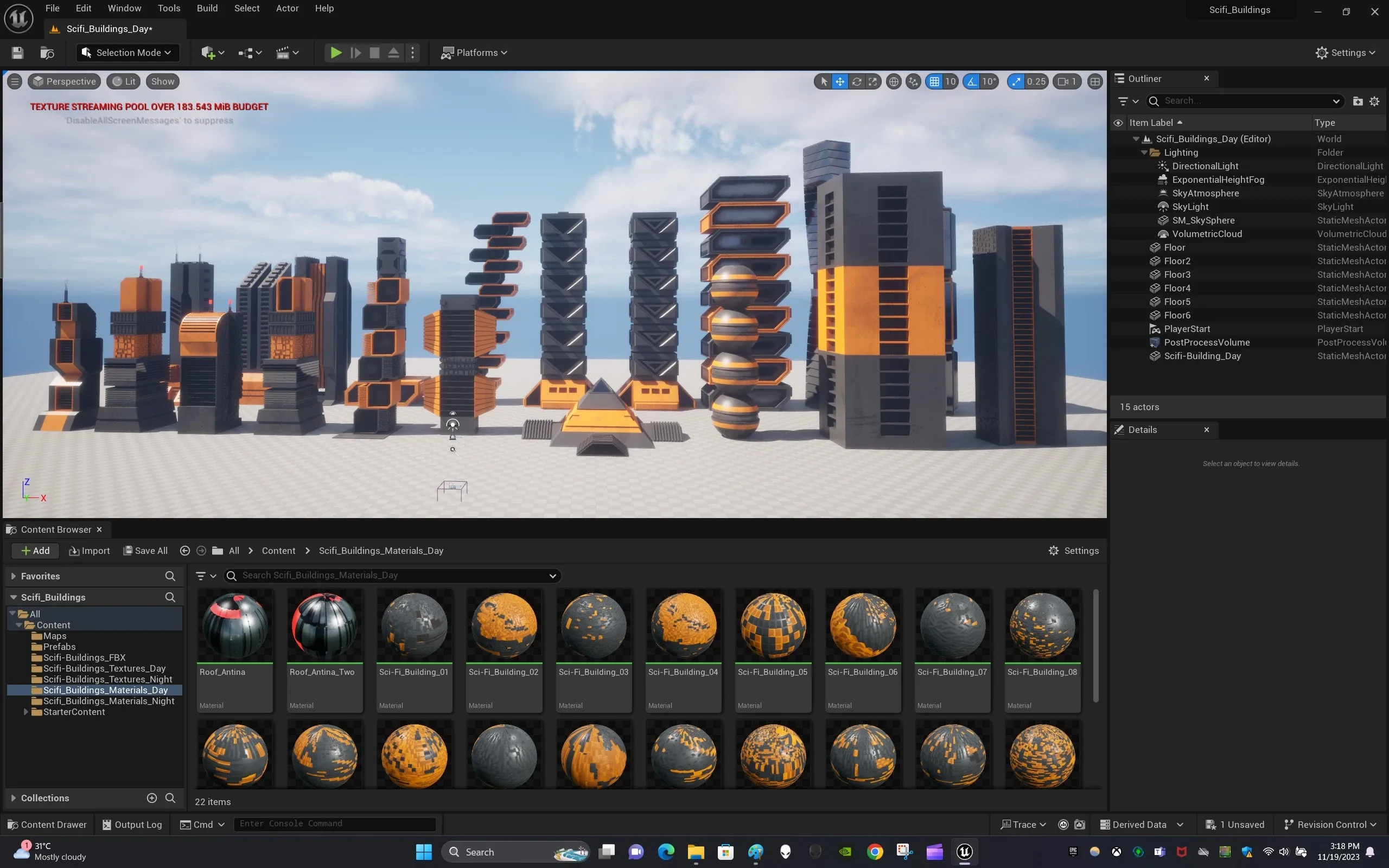The image size is (1389, 868).
Task: Open the Selection Mode dropdown
Action: 128,53
